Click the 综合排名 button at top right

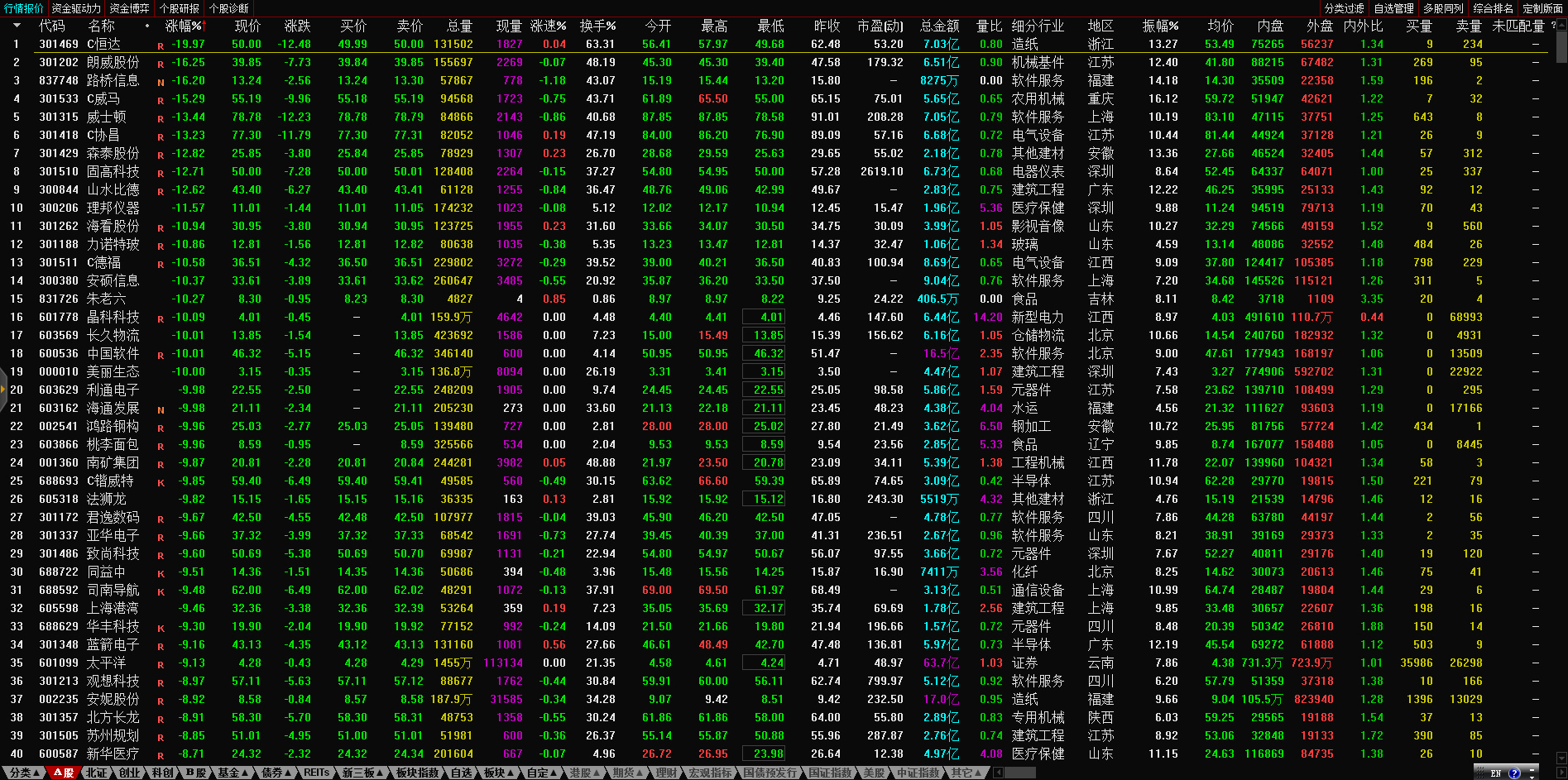click(x=1493, y=8)
